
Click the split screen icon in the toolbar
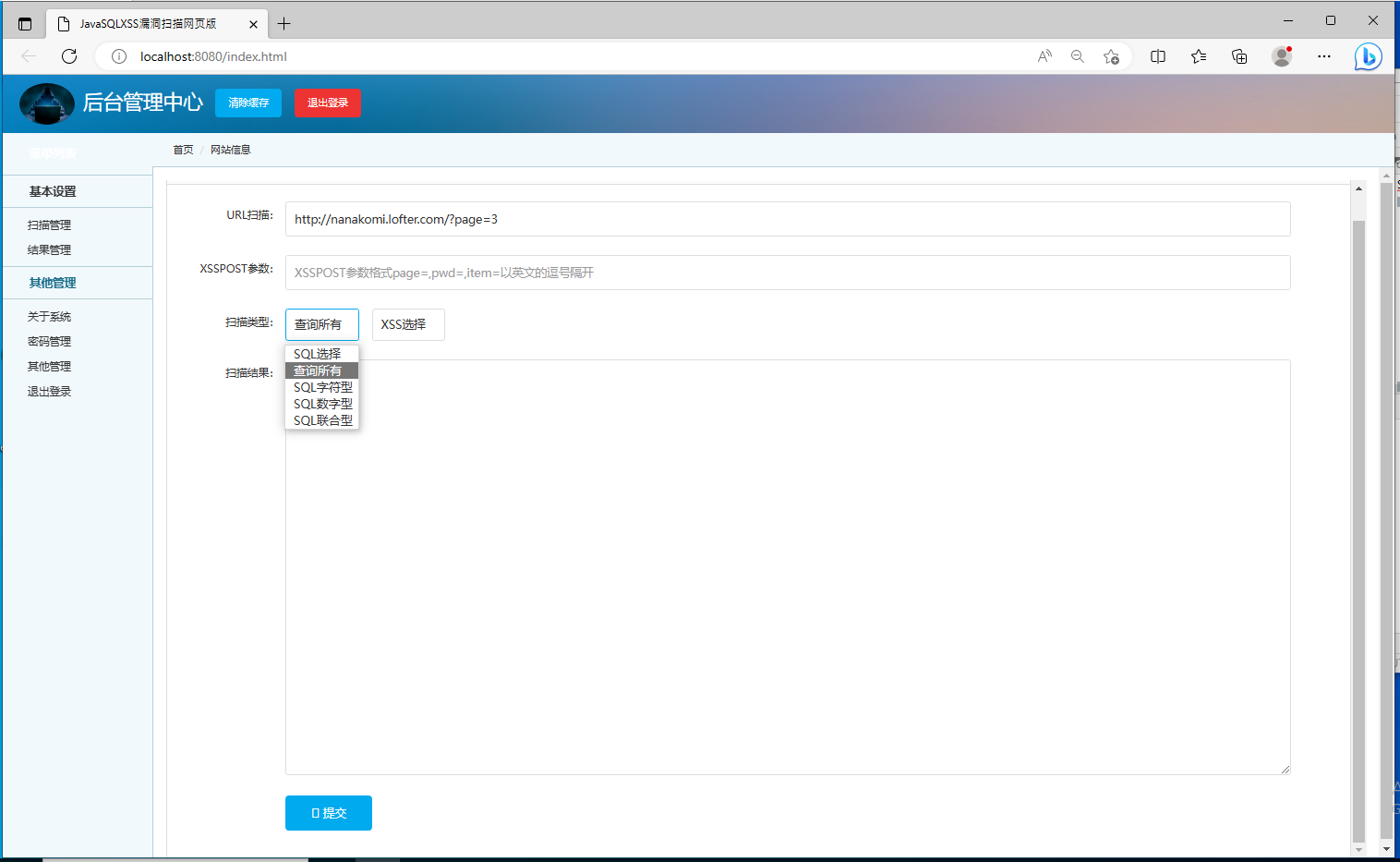[x=1157, y=56]
